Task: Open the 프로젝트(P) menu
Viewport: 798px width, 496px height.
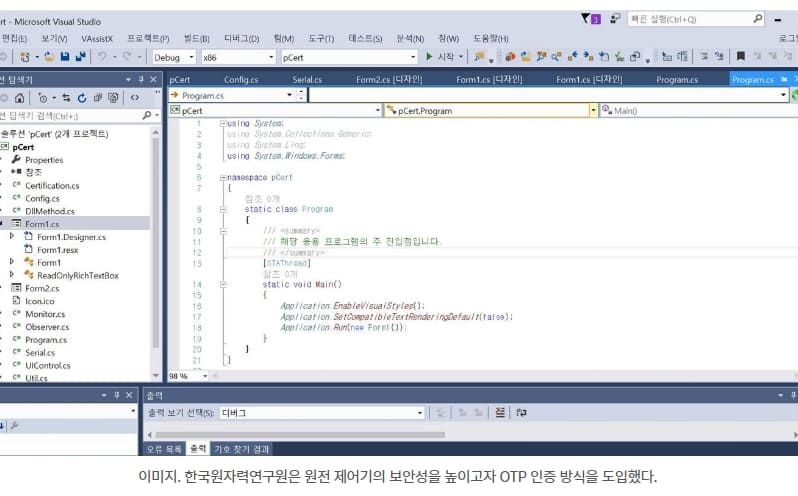Action: click(x=148, y=39)
